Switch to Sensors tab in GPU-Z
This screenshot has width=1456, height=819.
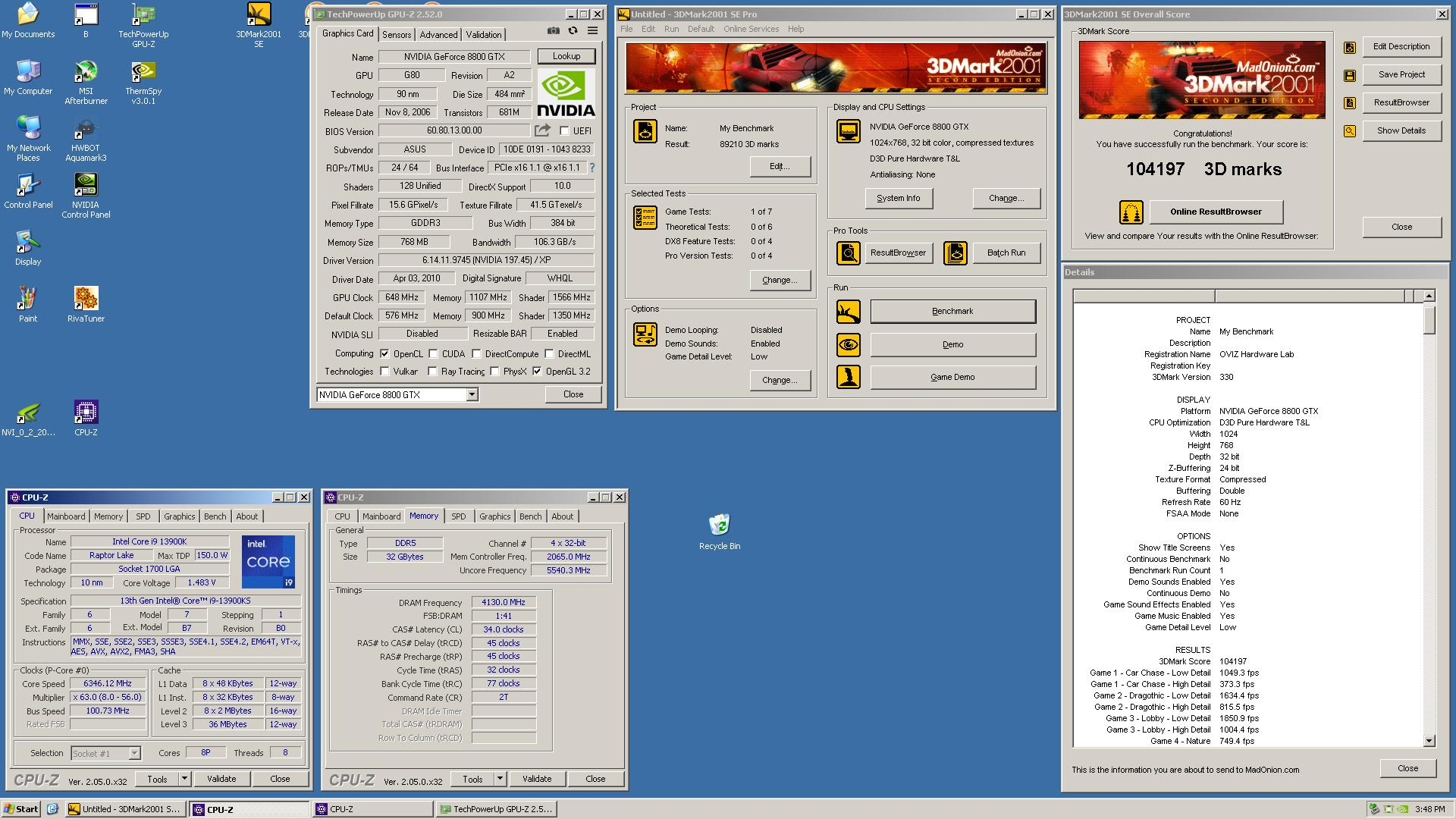click(397, 35)
